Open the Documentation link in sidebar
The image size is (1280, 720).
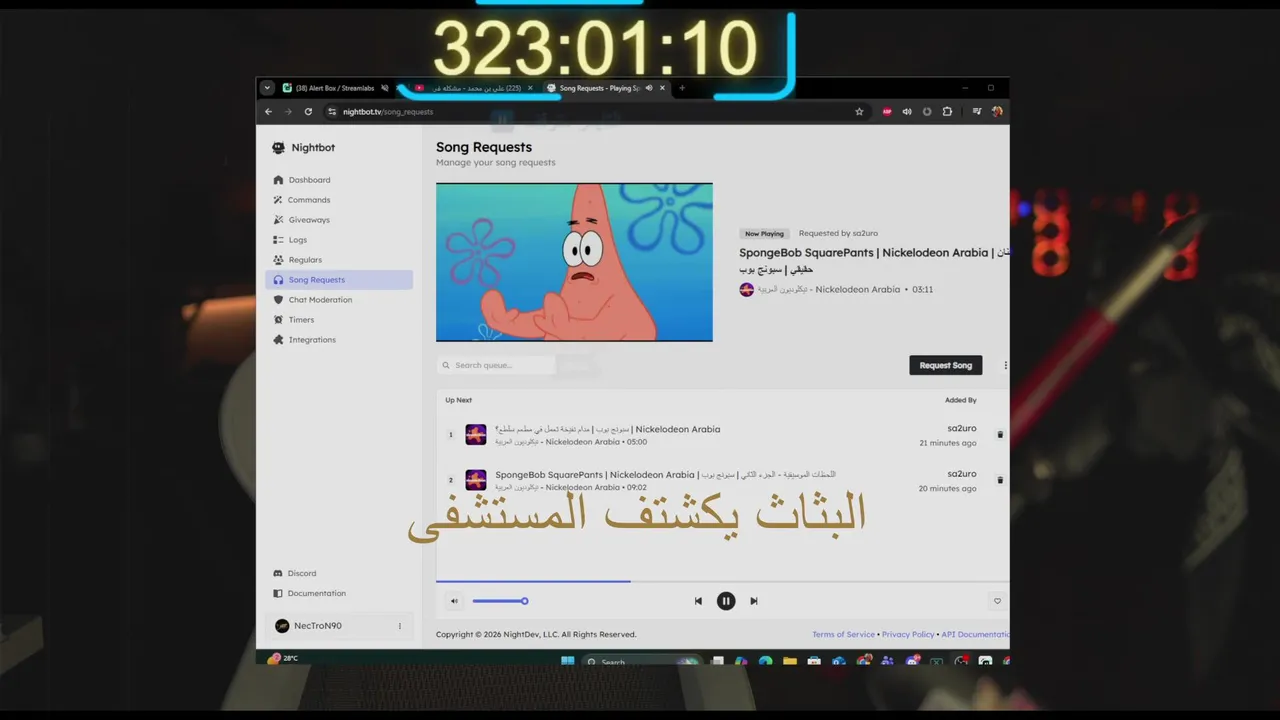point(339,593)
